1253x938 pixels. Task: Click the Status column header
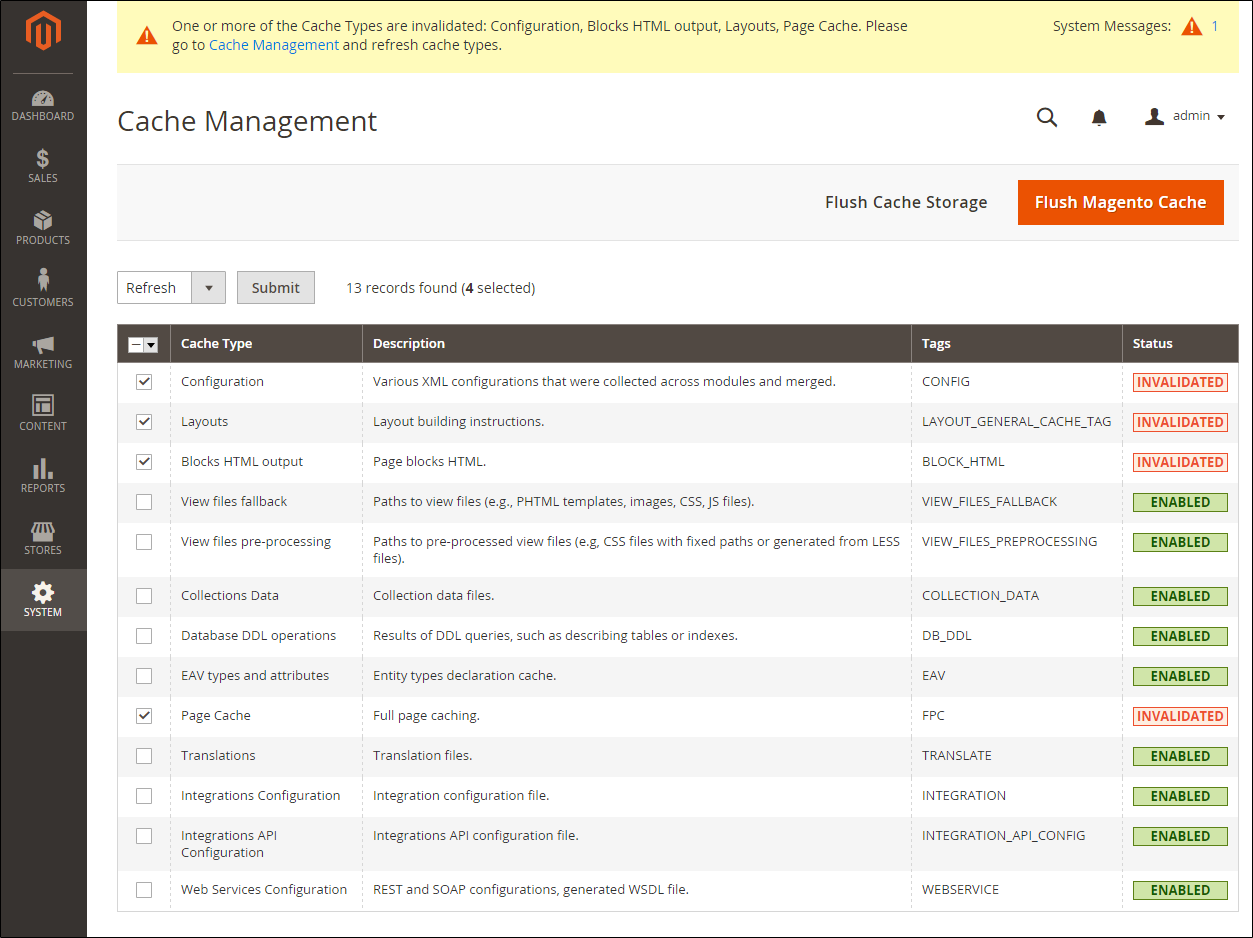pyautogui.click(x=1180, y=343)
